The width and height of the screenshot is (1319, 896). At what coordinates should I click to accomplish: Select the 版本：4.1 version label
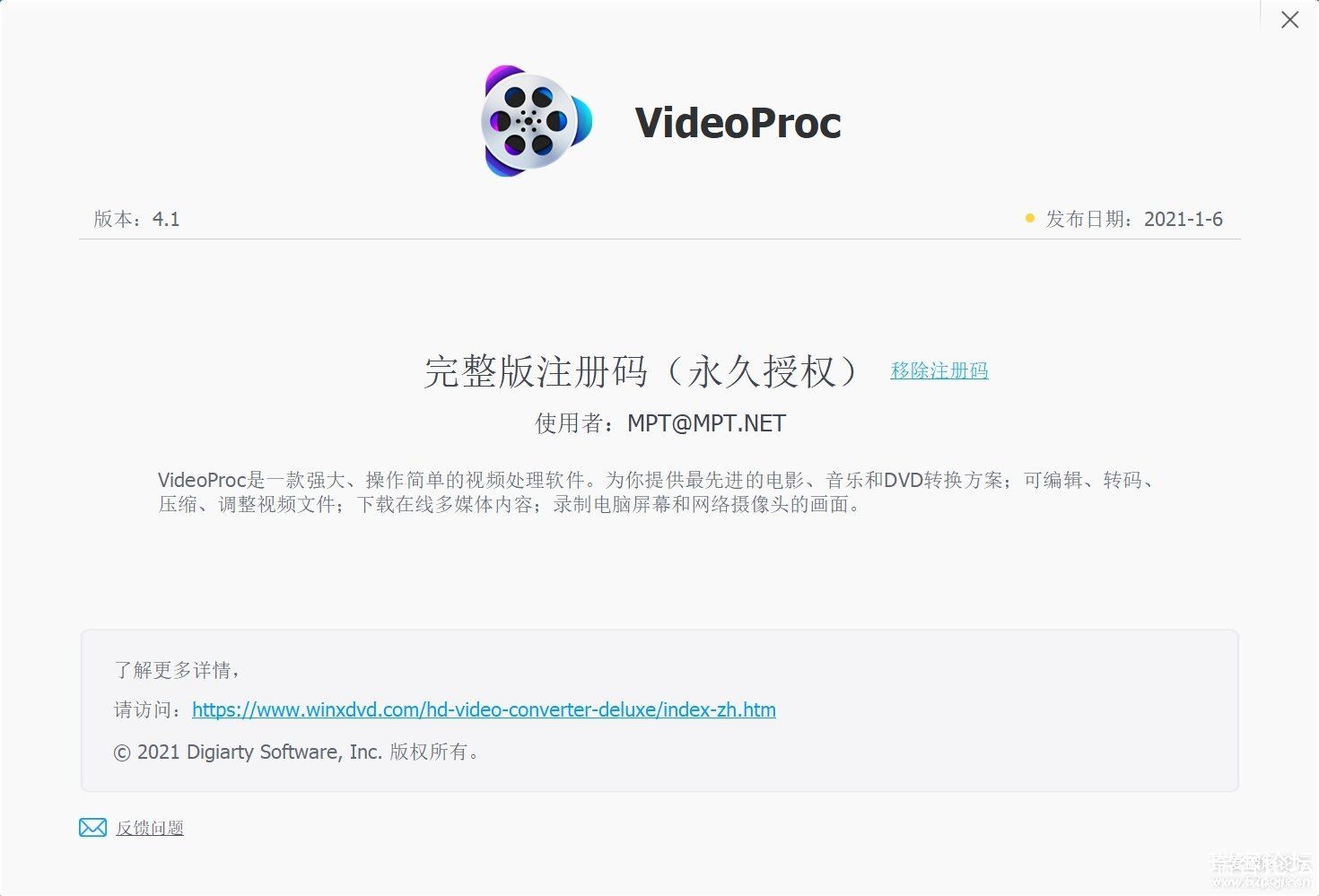click(136, 219)
